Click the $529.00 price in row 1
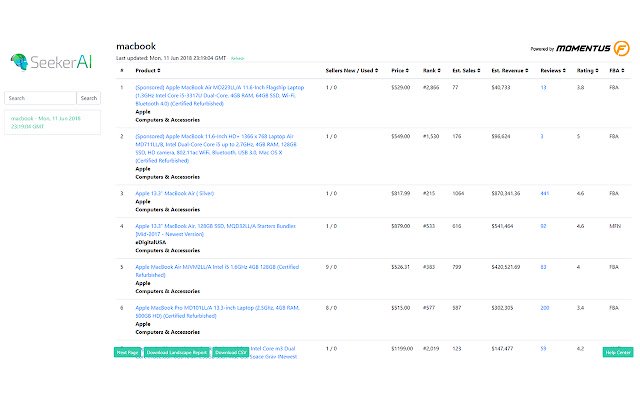This screenshot has width=640, height=400. coord(400,87)
